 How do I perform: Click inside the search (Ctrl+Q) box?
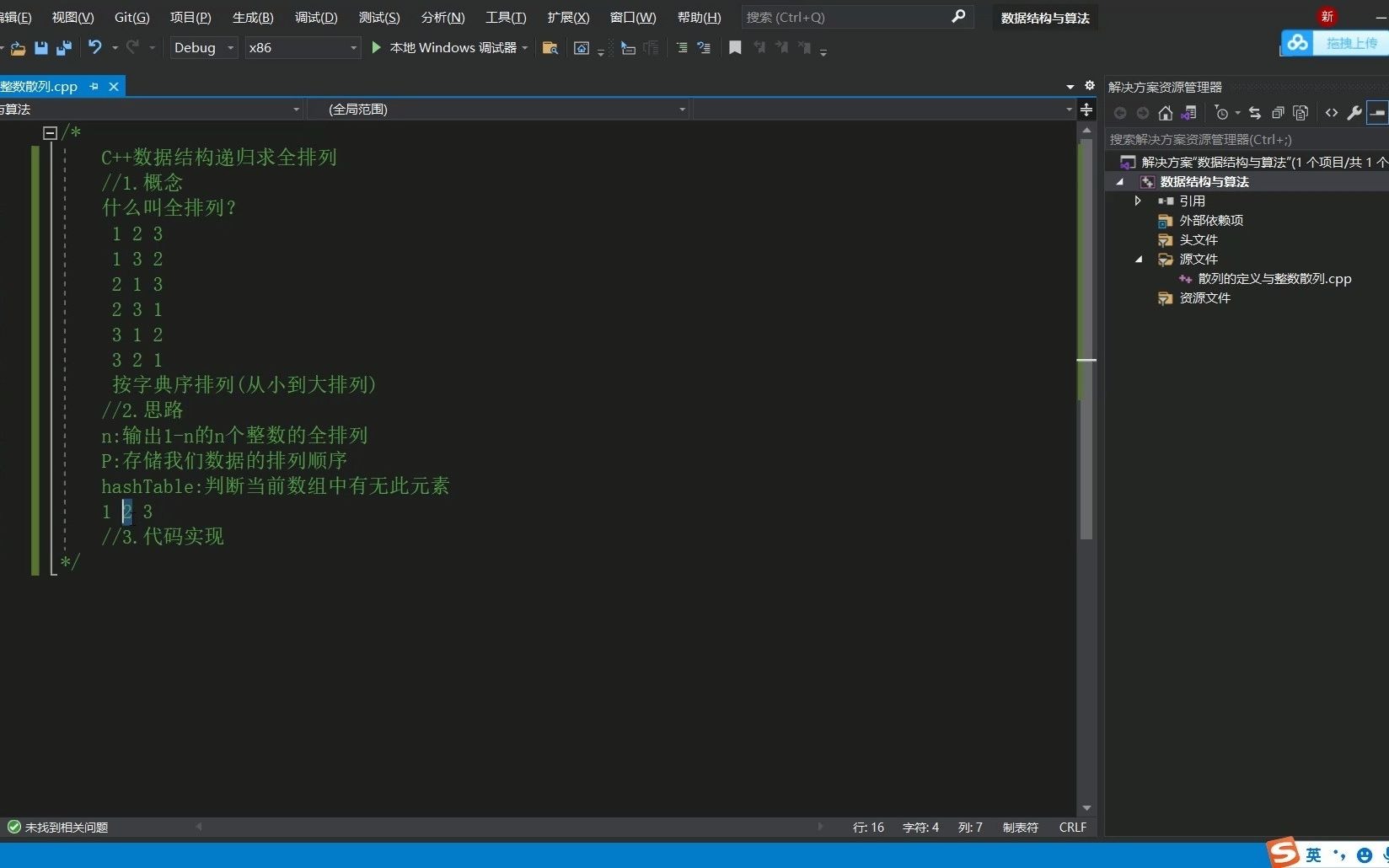tap(843, 17)
